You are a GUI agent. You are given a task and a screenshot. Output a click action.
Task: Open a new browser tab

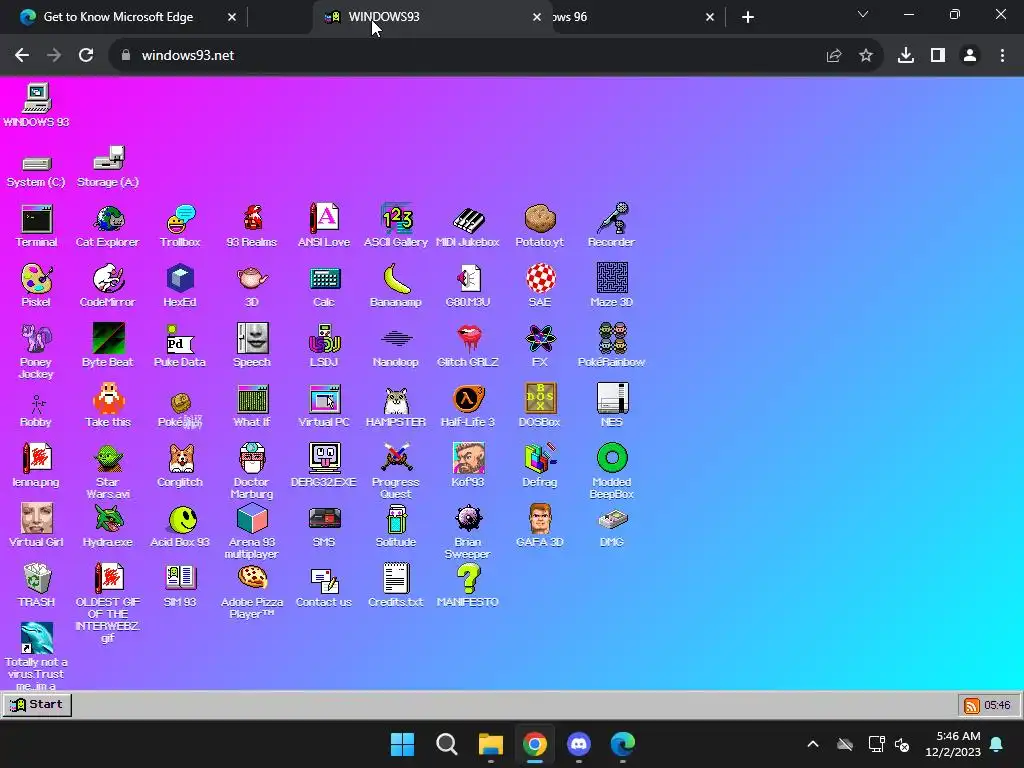[748, 17]
